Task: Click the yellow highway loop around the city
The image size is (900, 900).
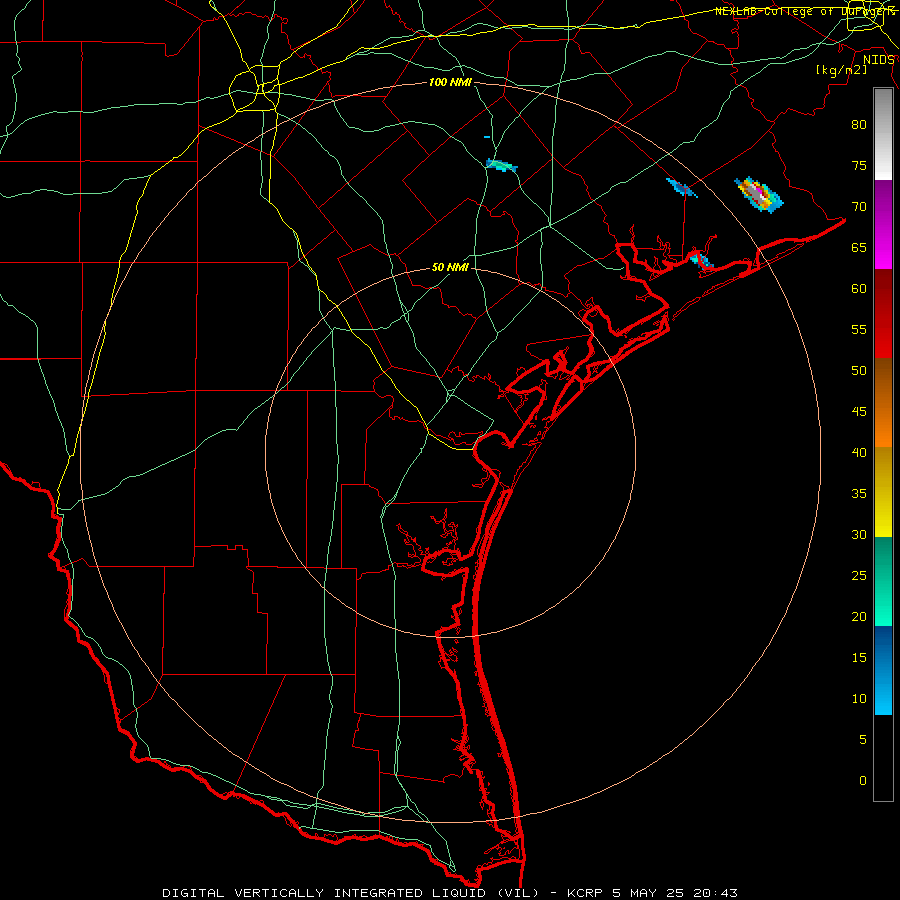Action: tap(254, 88)
